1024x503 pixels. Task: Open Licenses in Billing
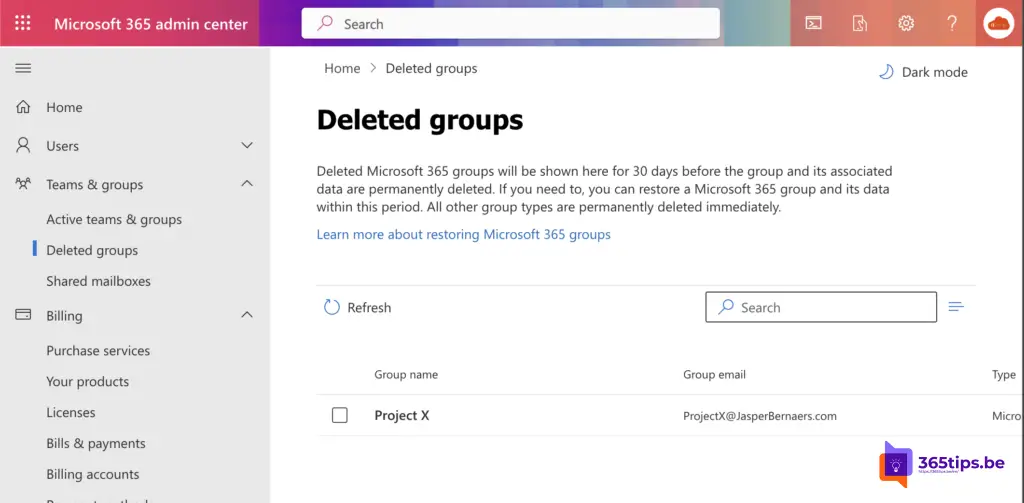point(71,412)
